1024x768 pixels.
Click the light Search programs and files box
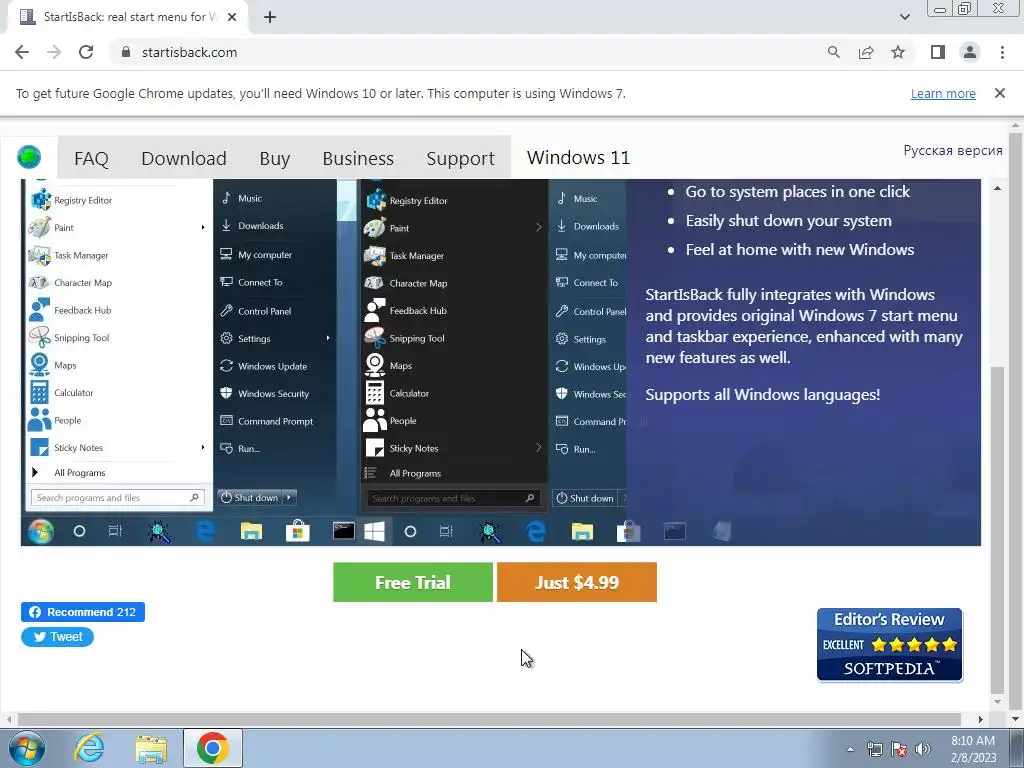pos(118,498)
